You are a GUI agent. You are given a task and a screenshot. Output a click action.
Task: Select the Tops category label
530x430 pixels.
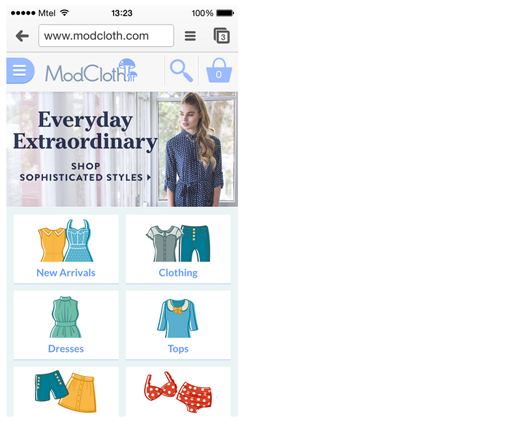178,349
